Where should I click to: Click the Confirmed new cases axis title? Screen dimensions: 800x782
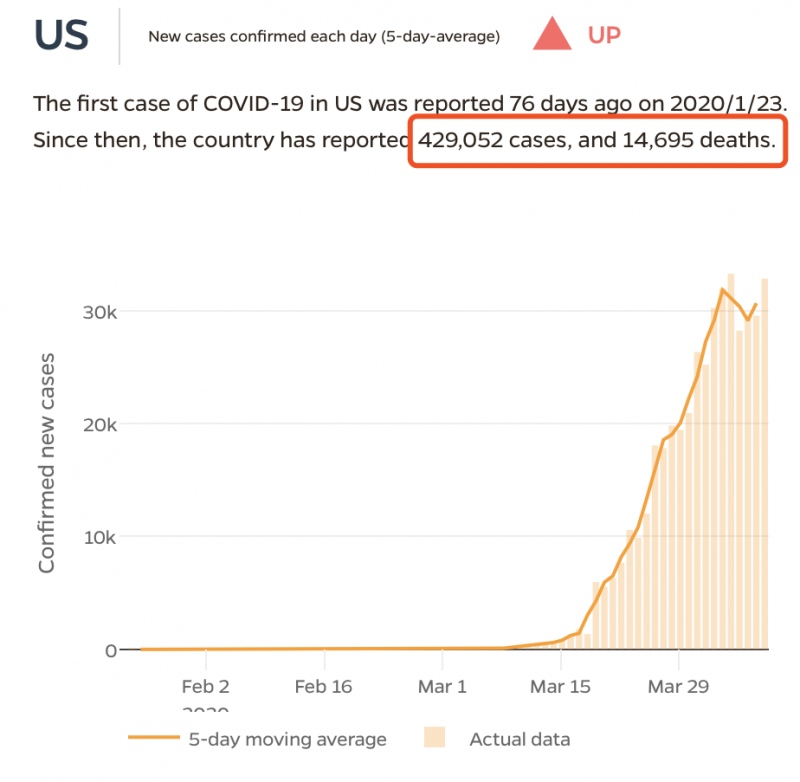click(x=47, y=462)
